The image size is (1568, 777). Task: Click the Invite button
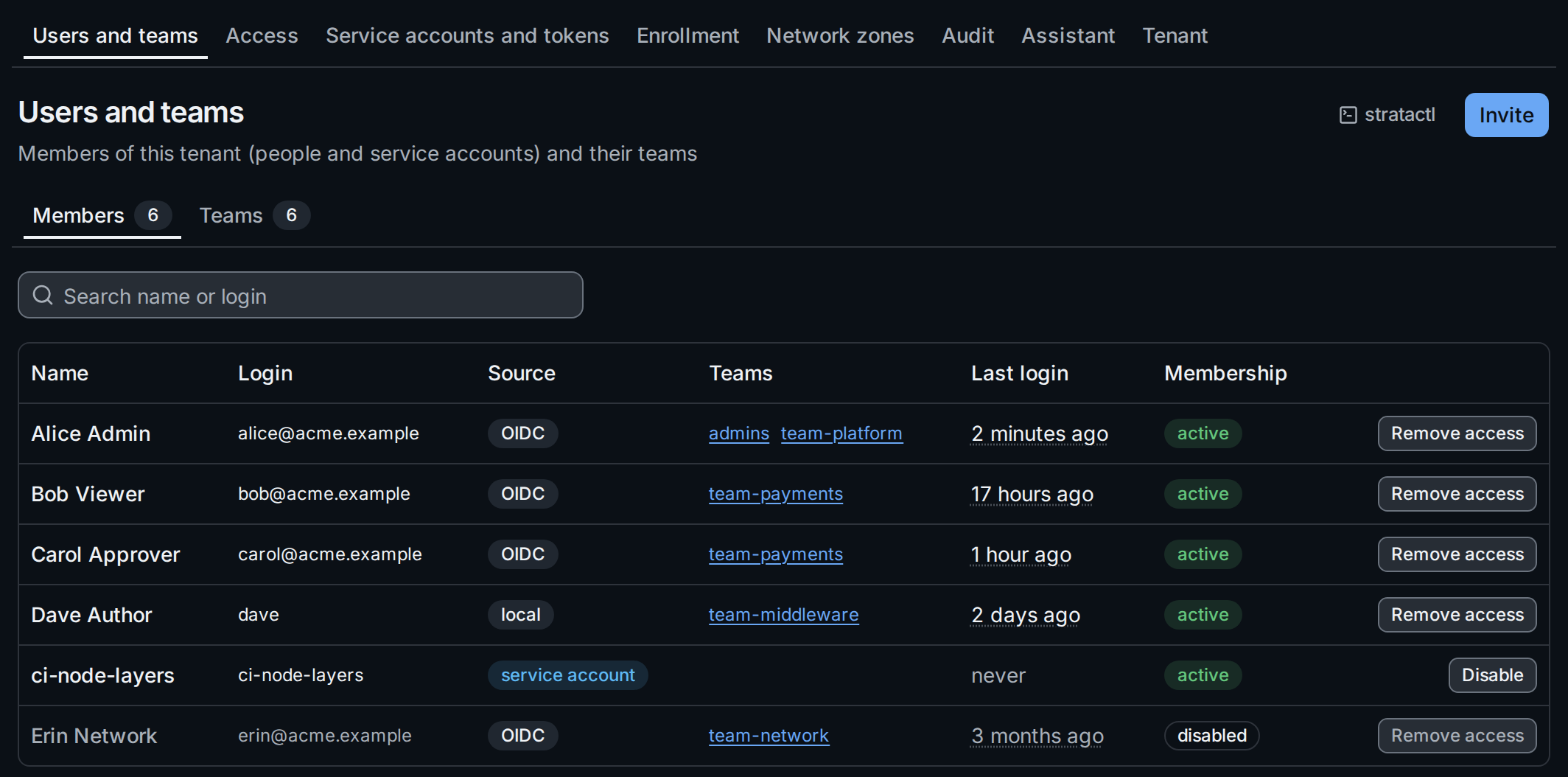[1506, 115]
